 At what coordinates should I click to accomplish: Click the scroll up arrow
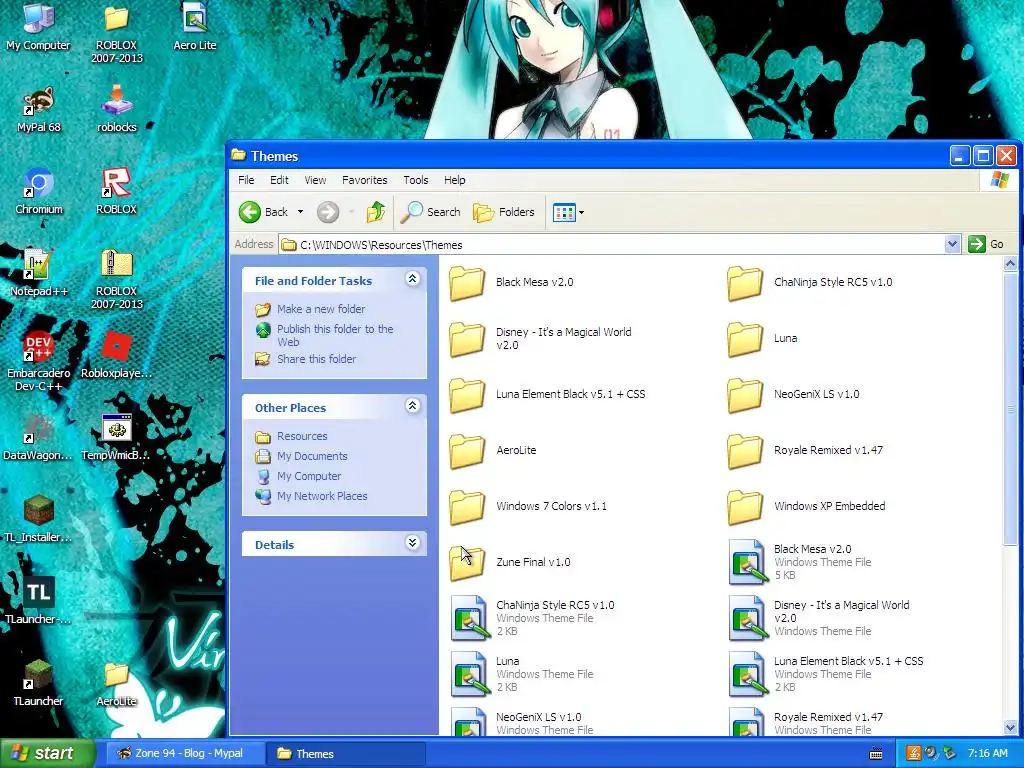[1010, 264]
